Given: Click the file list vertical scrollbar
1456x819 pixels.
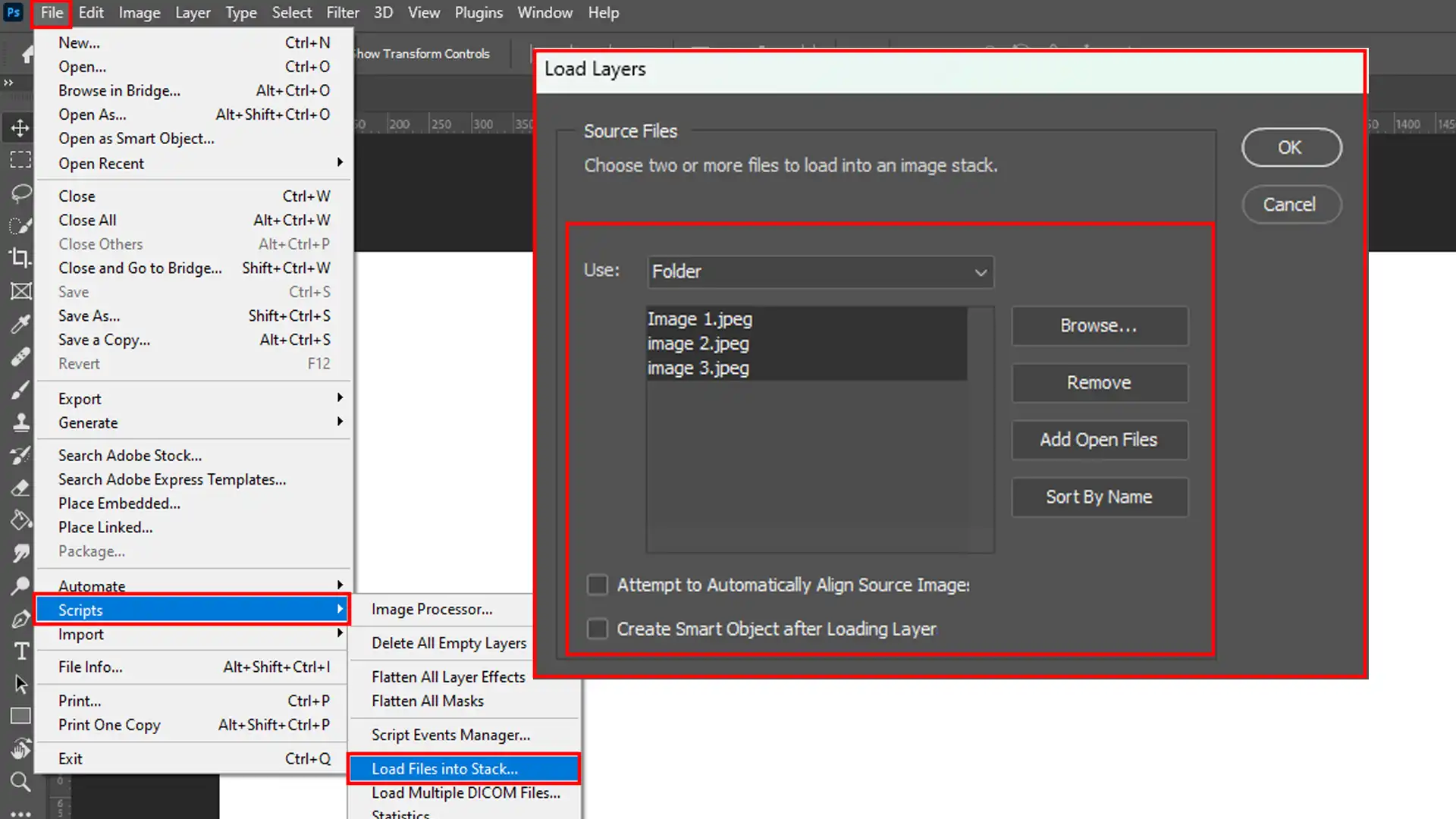Looking at the screenshot, I should [981, 429].
